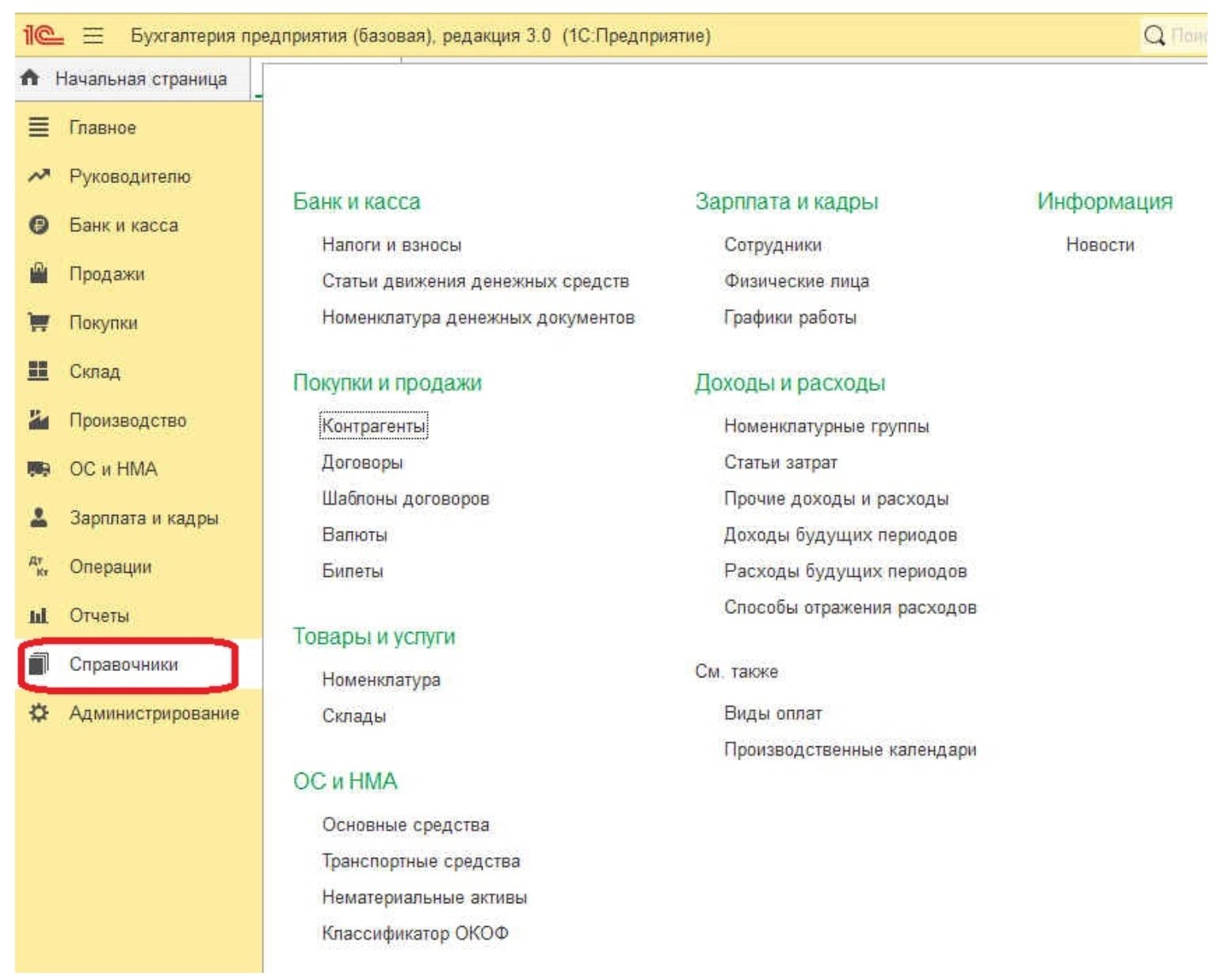Open Расходы будущих периодов
The width and height of the screenshot is (1221, 980).
(845, 571)
